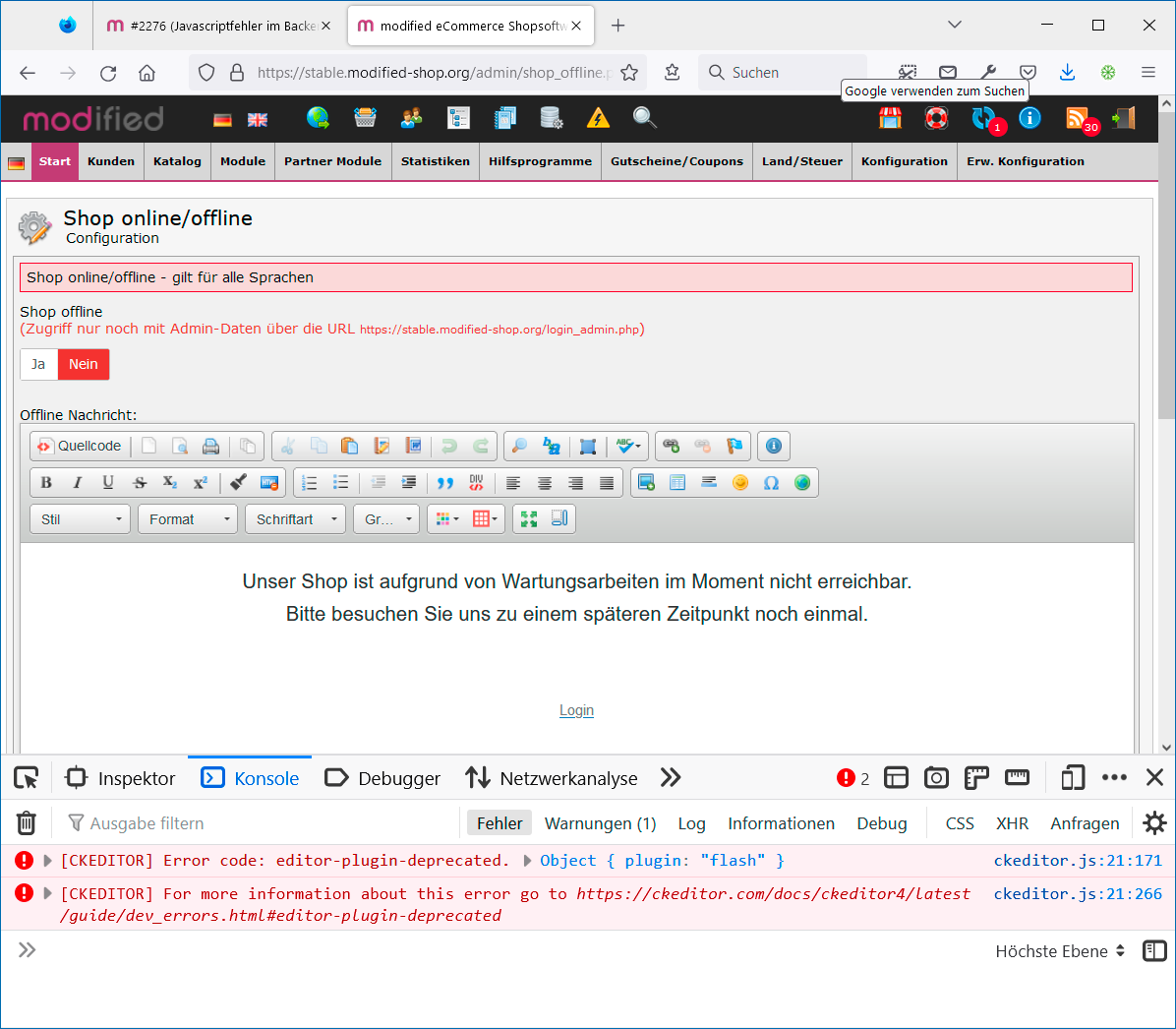Expand the Format dropdown
This screenshot has height=1029, width=1176.
pyautogui.click(x=188, y=519)
